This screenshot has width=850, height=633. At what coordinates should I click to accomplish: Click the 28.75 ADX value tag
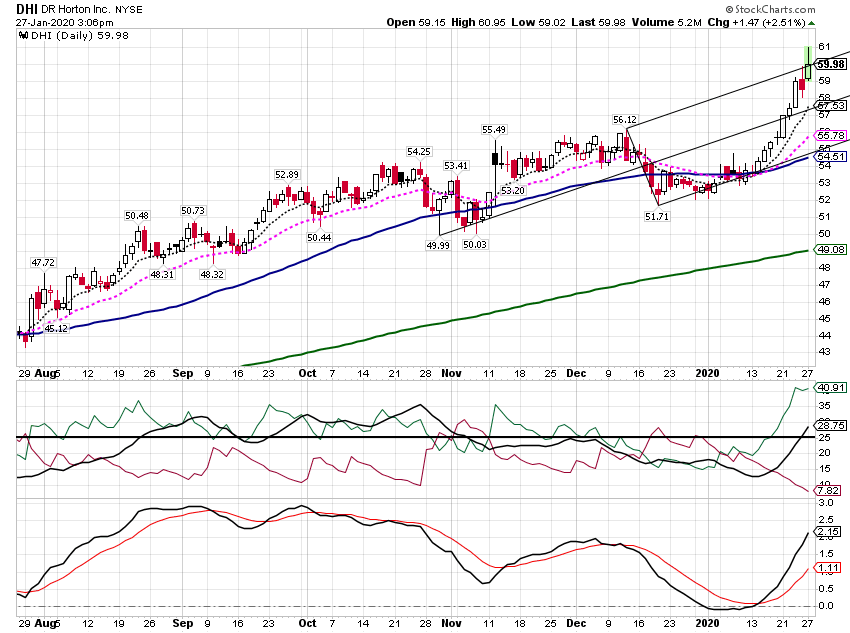tap(830, 425)
